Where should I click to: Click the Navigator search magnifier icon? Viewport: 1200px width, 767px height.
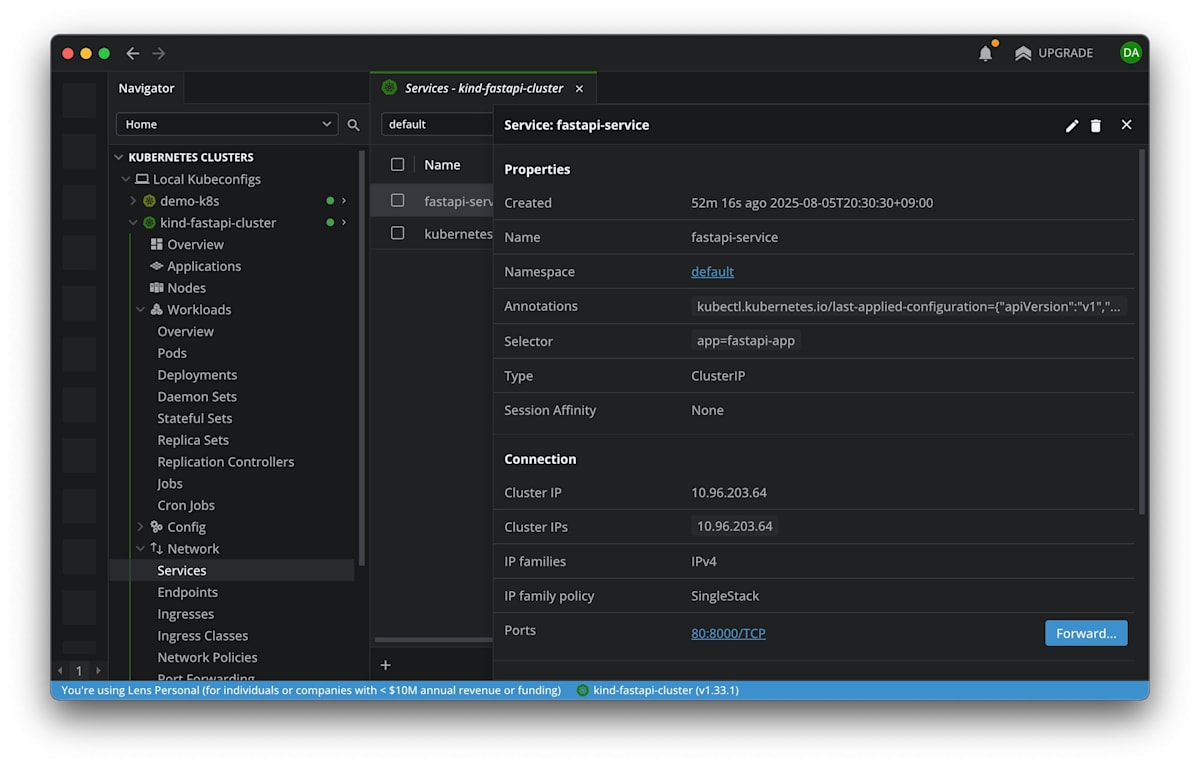[353, 125]
